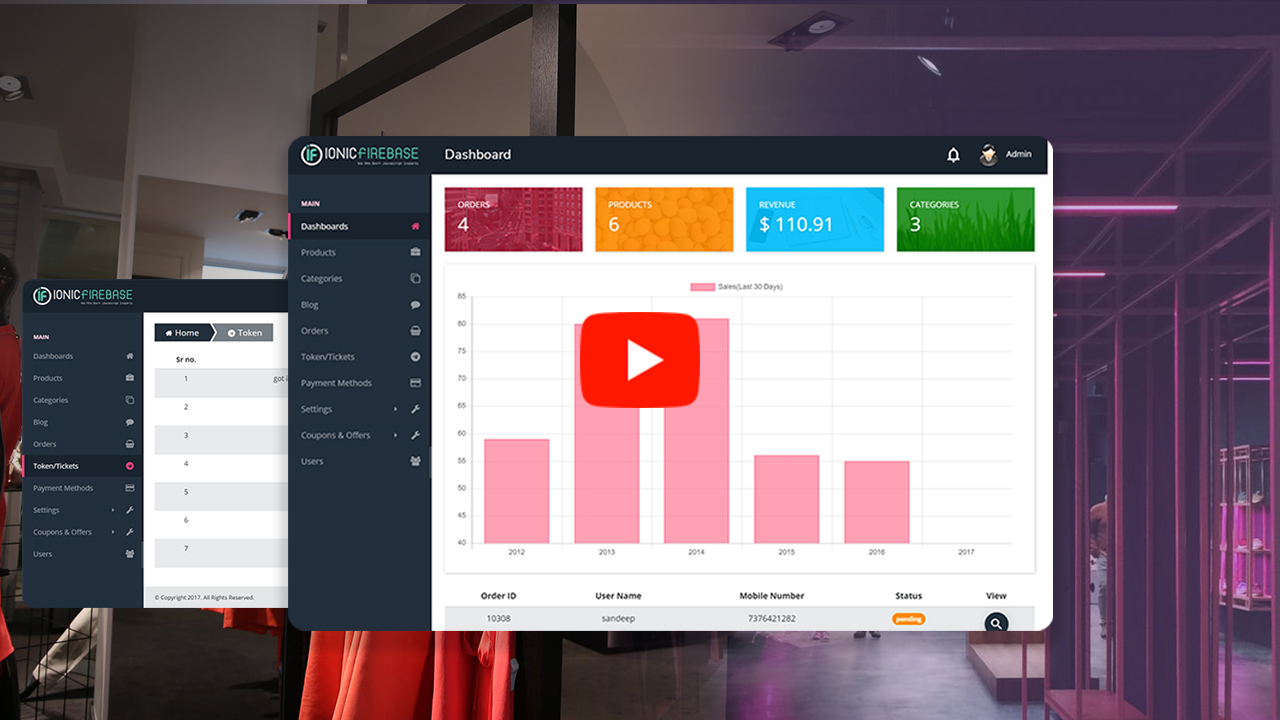Click copy icon beside Categories in the Token window sidebar
This screenshot has width=1280, height=720.
pyautogui.click(x=130, y=400)
